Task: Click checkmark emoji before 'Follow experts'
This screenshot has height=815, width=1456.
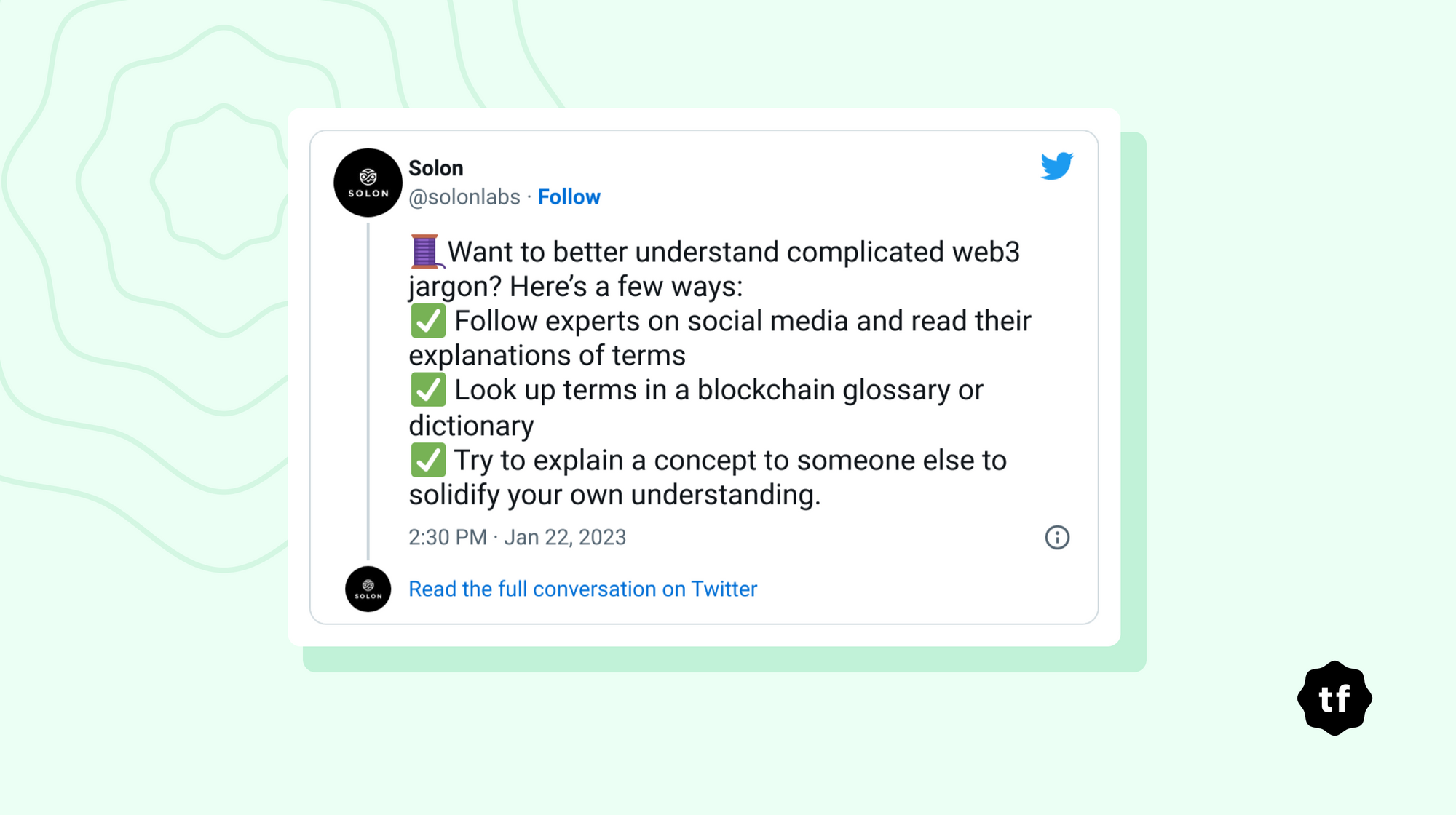Action: [428, 321]
